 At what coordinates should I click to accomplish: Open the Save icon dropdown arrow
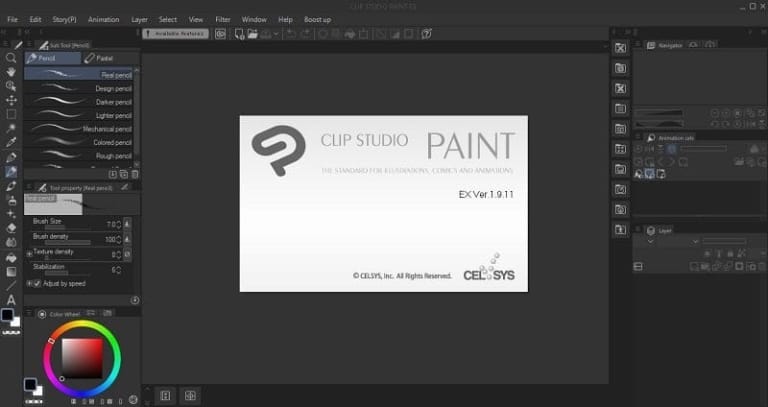coord(276,34)
